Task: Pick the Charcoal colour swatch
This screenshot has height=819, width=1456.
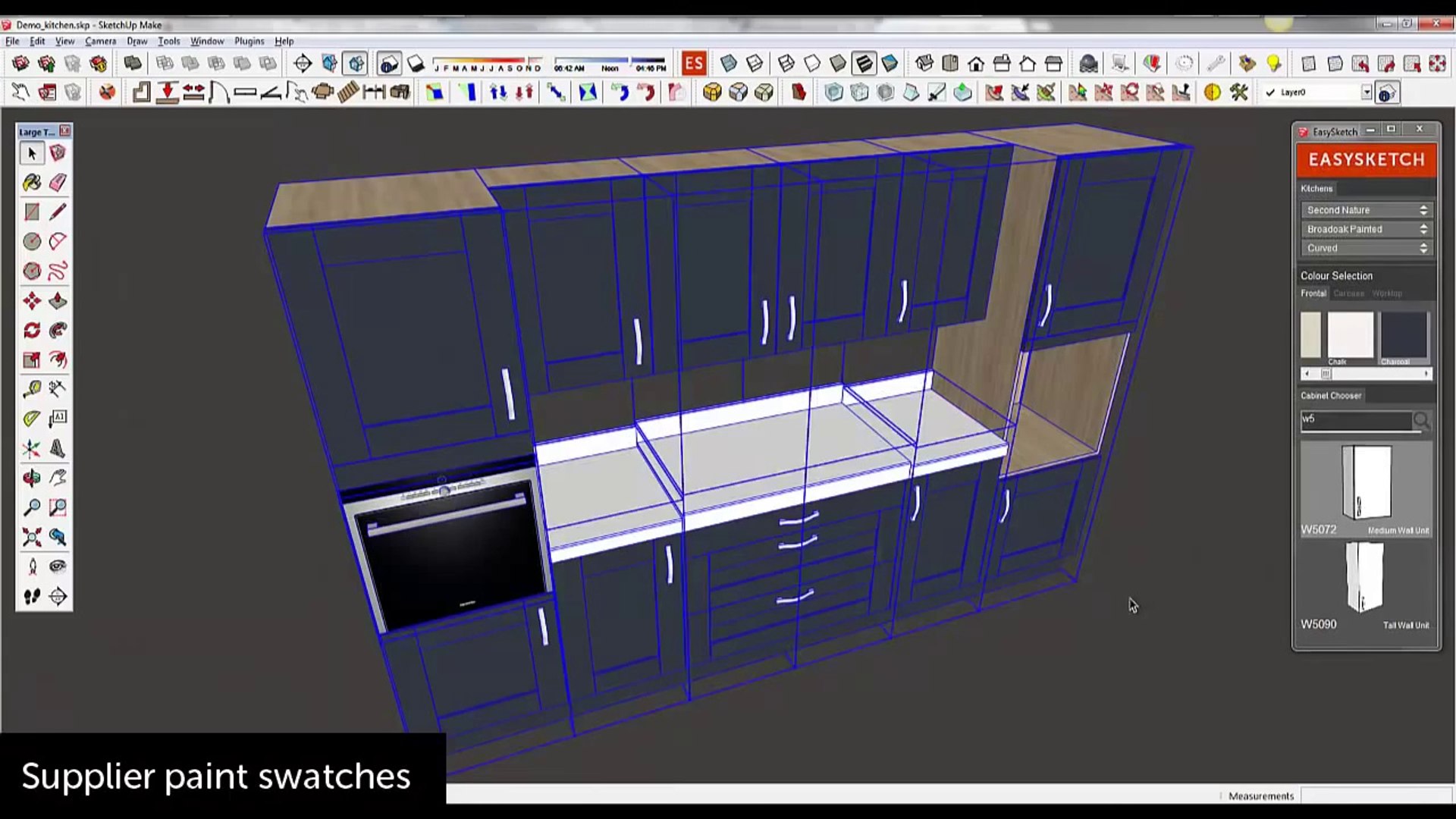Action: tap(1403, 335)
